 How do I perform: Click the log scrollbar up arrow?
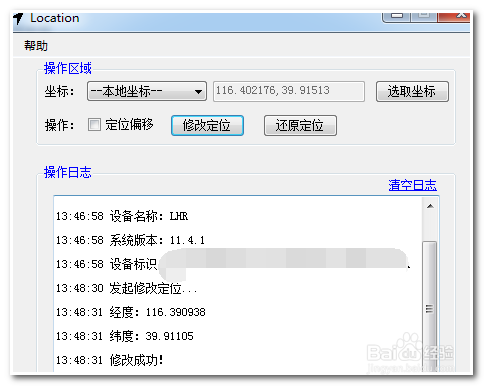[430, 206]
